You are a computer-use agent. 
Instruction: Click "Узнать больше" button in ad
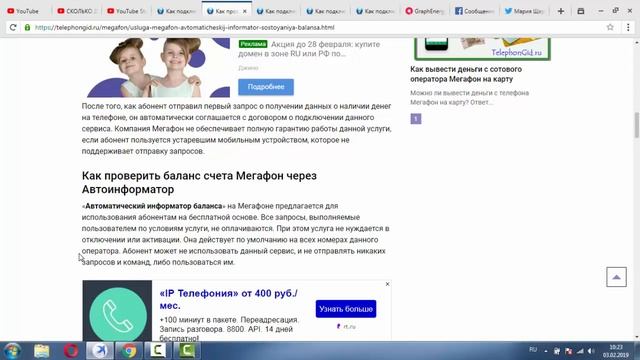(346, 309)
